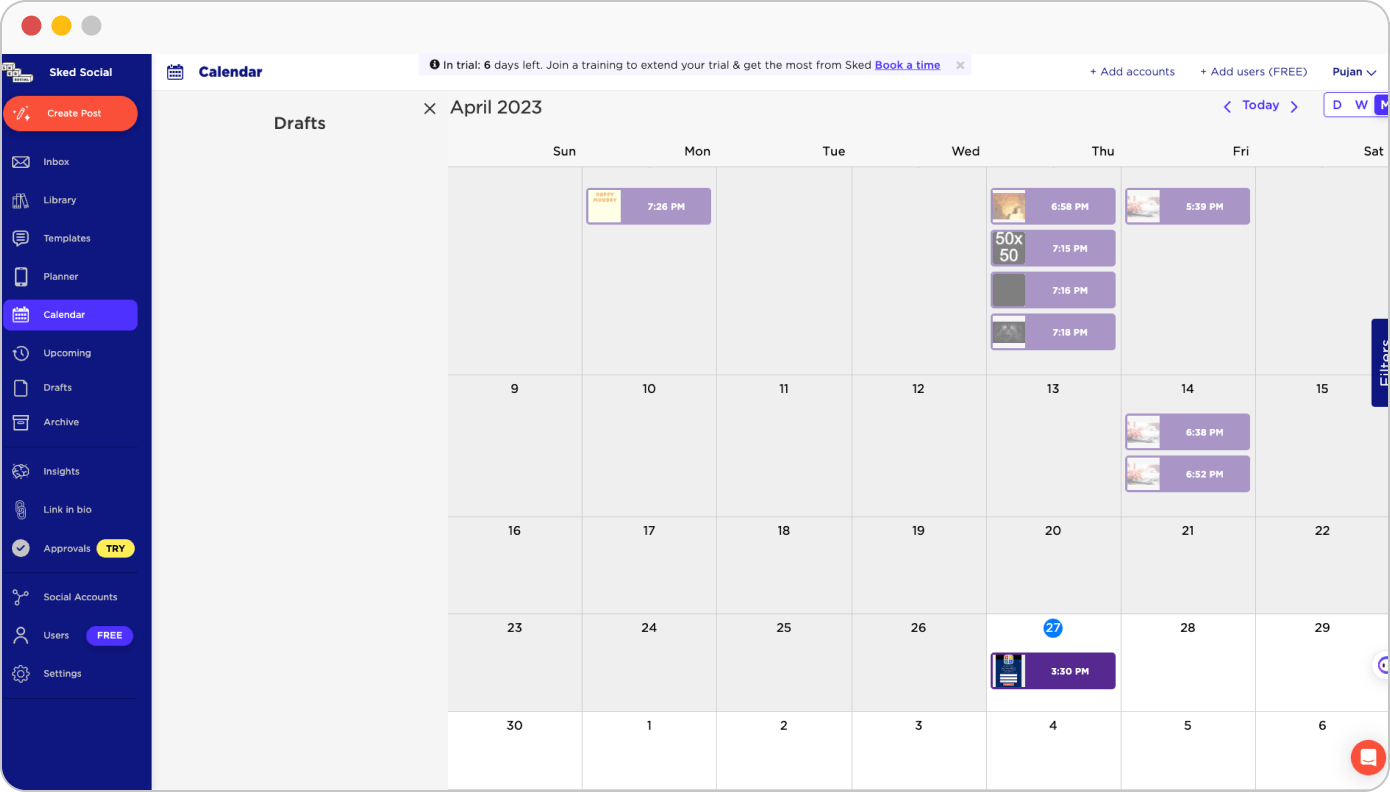Select the Library sidebar icon
The width and height of the screenshot is (1390, 792).
point(60,199)
